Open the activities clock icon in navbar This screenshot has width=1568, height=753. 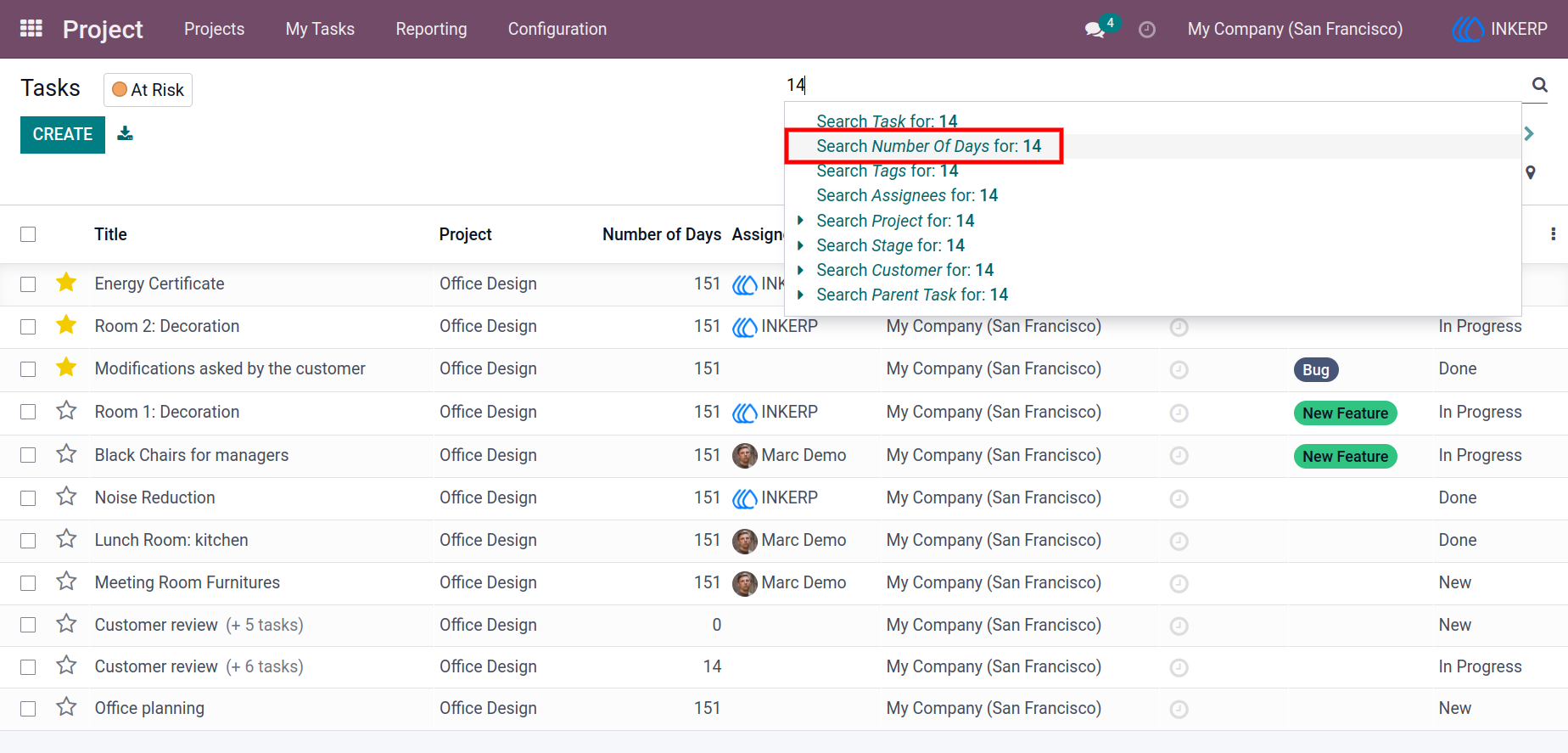click(x=1147, y=30)
